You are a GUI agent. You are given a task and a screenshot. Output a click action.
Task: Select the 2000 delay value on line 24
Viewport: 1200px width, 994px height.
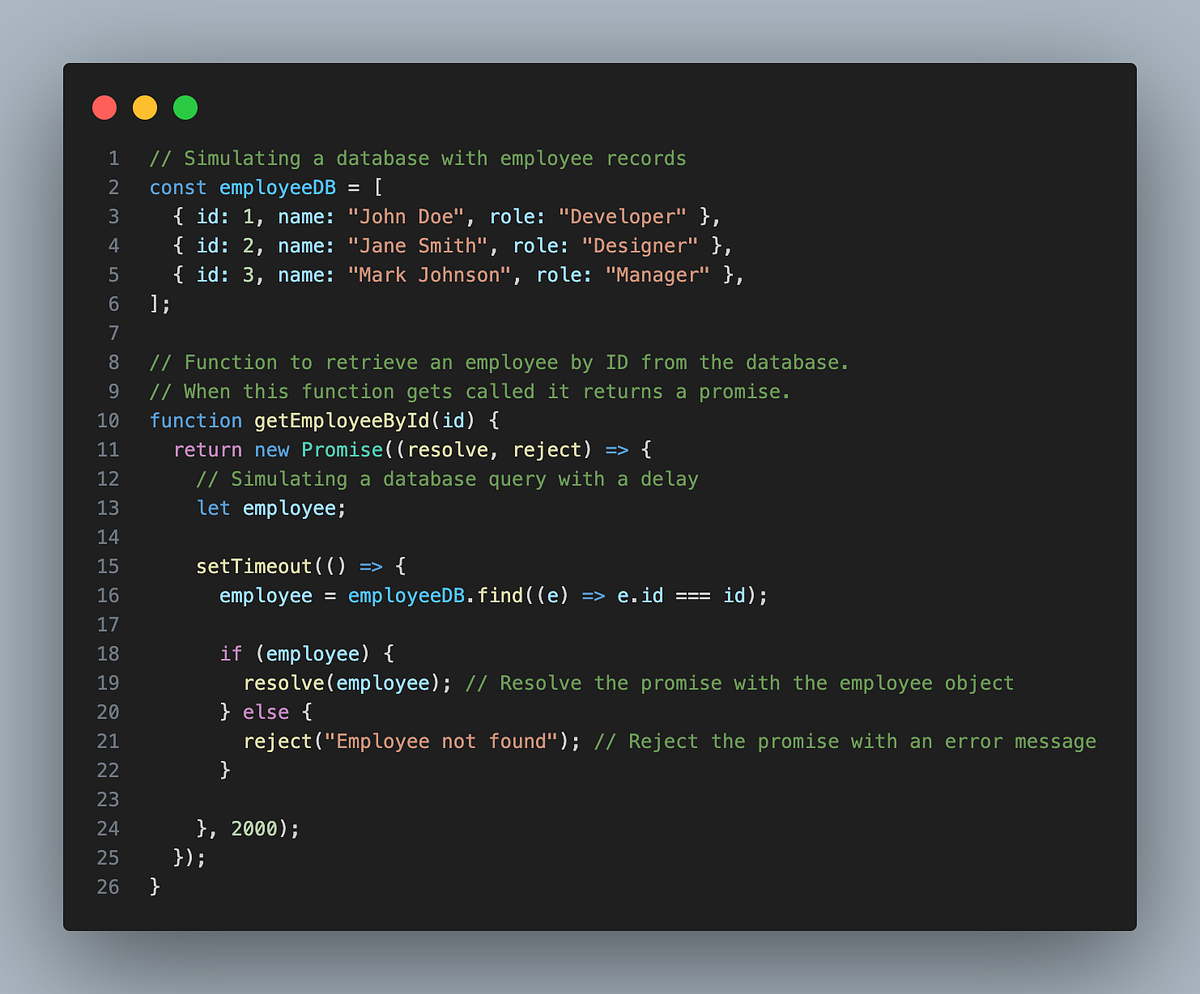tap(253, 828)
